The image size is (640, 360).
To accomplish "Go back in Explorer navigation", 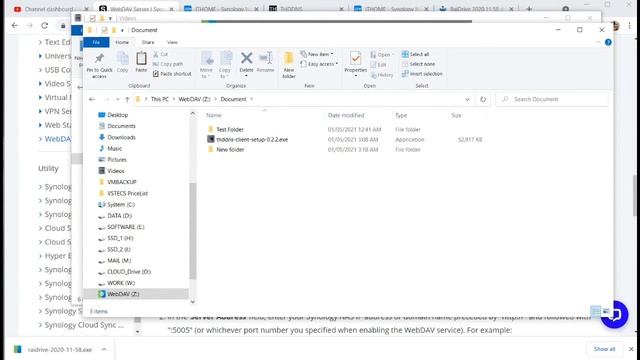I will 92,99.
